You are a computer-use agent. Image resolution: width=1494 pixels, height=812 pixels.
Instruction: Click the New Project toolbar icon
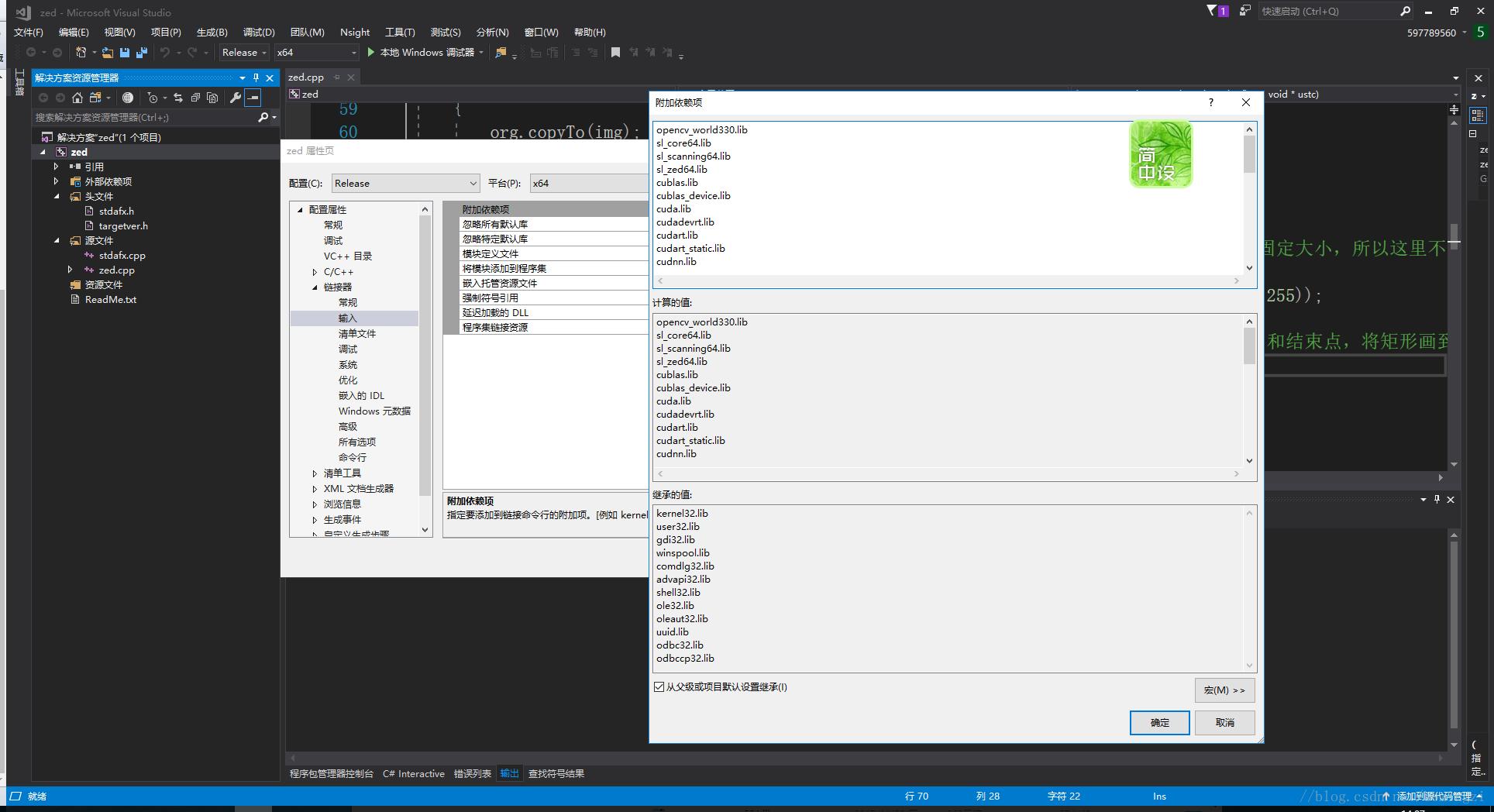81,53
